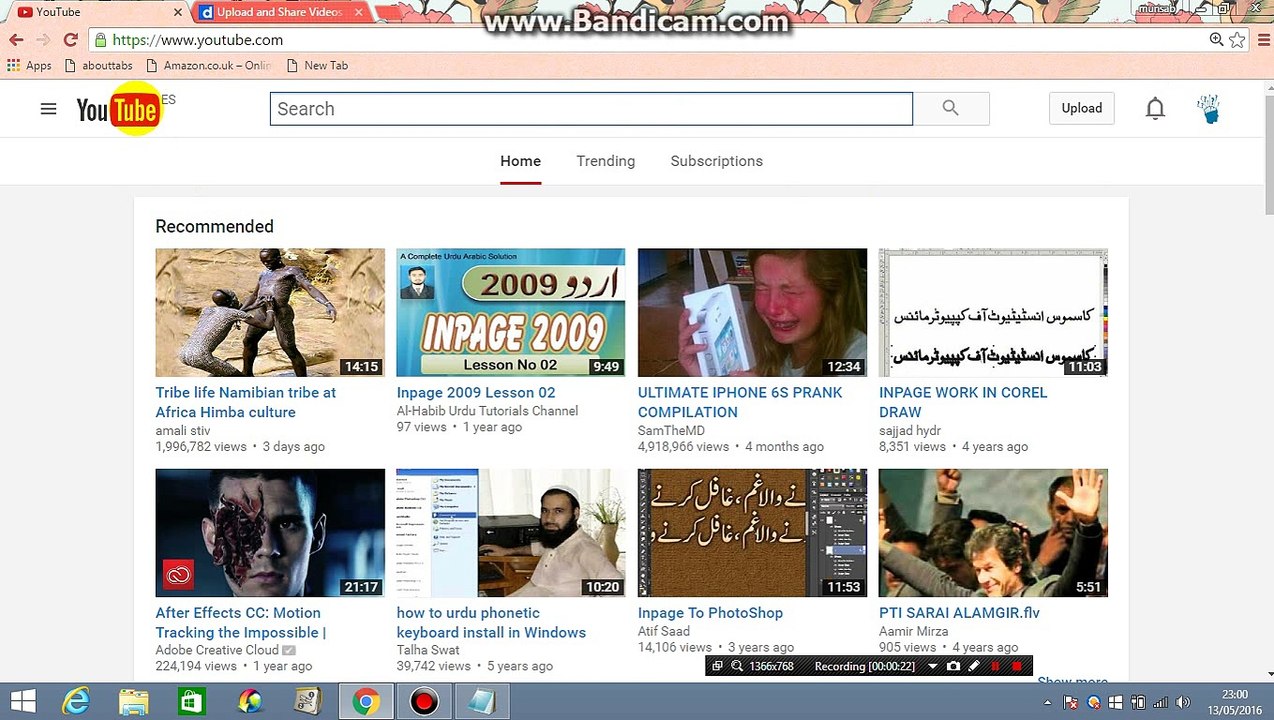Open the Tribe life Namibian tribe thumbnail
Screen dimensions: 1274x720
point(270,312)
